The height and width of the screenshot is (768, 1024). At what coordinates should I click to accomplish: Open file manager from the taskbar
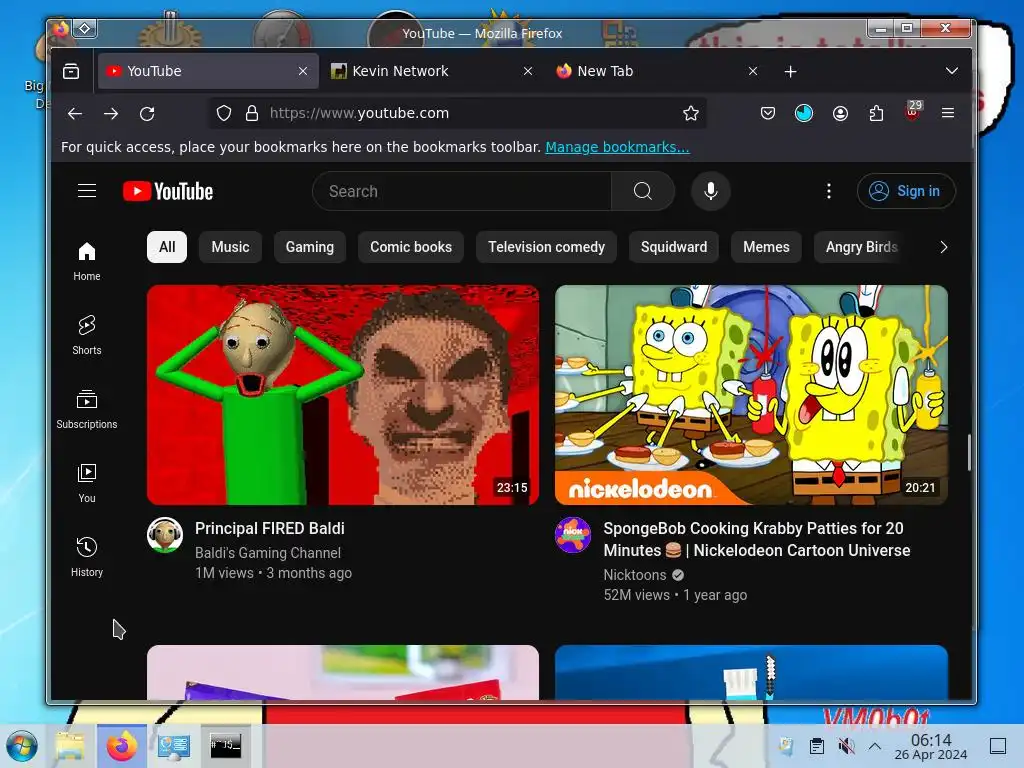tap(70, 746)
